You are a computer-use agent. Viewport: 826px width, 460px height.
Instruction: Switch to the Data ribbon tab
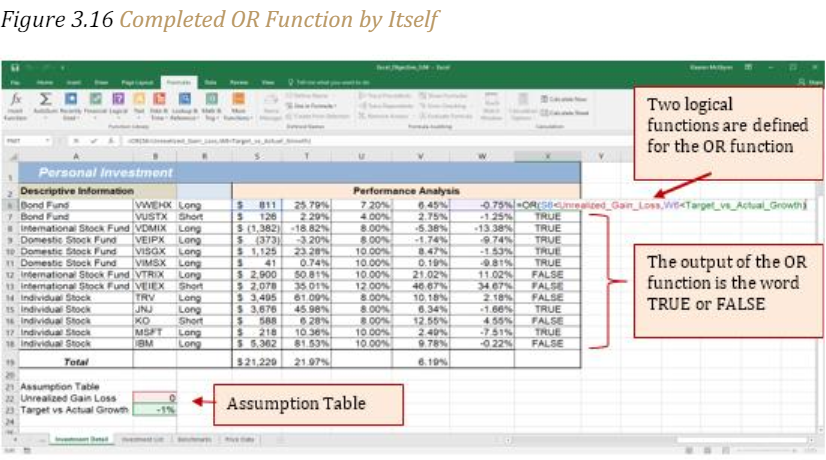tap(210, 82)
